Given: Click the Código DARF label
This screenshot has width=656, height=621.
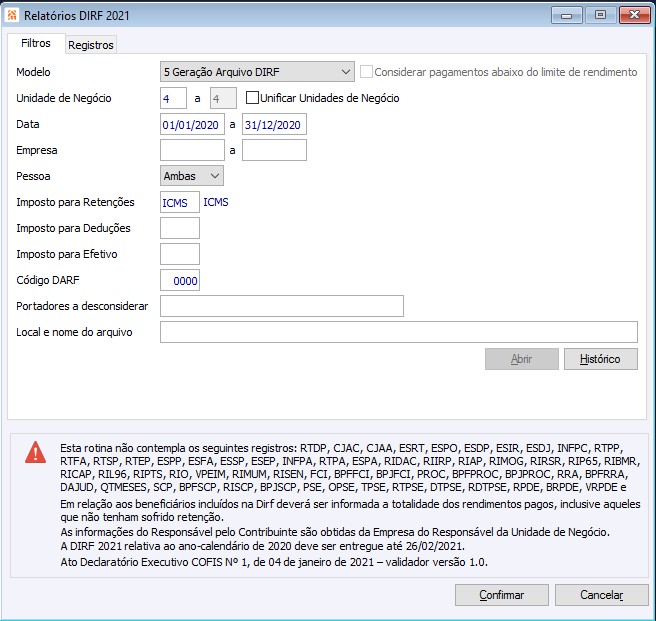Looking at the screenshot, I should coord(48,280).
